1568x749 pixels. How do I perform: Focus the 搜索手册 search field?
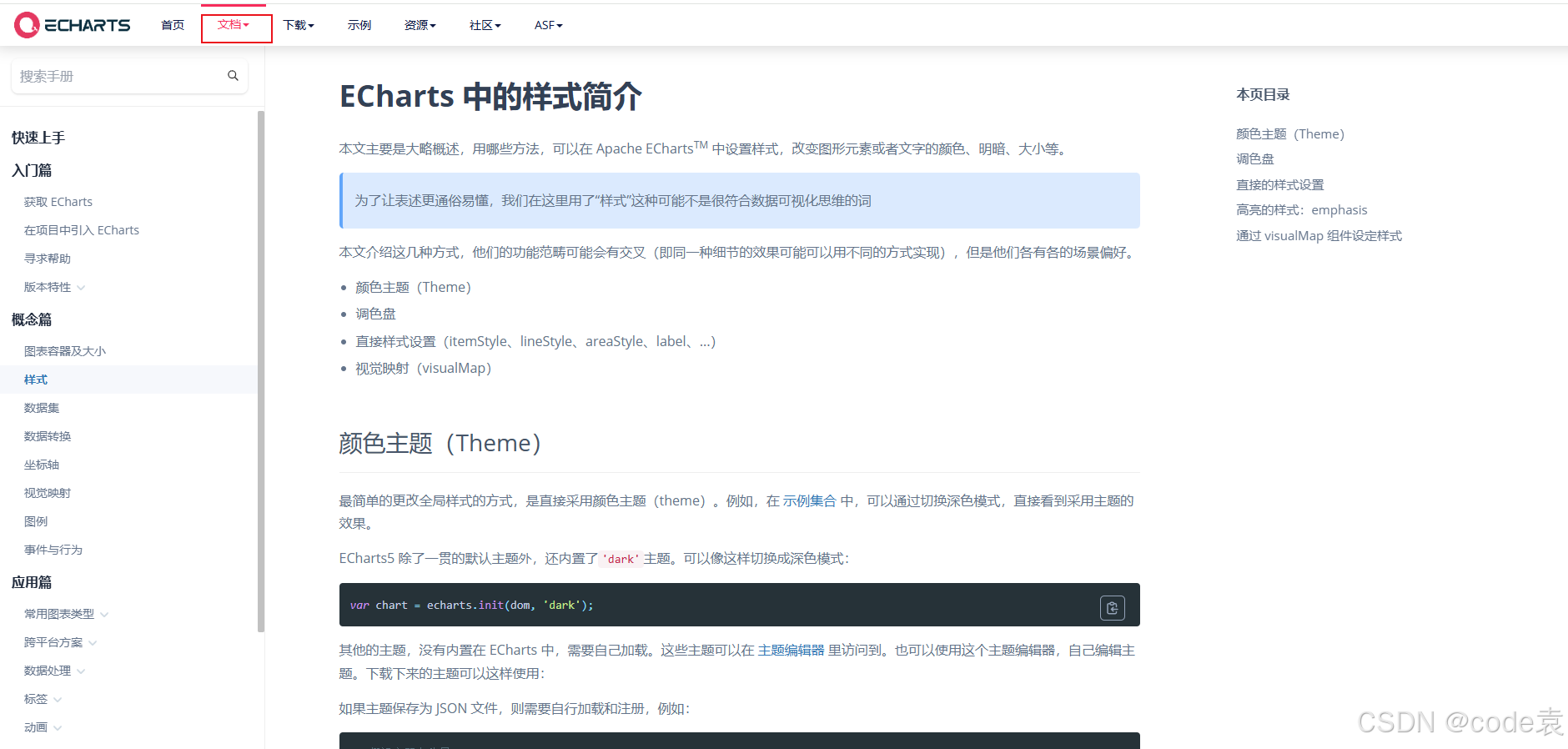click(129, 76)
